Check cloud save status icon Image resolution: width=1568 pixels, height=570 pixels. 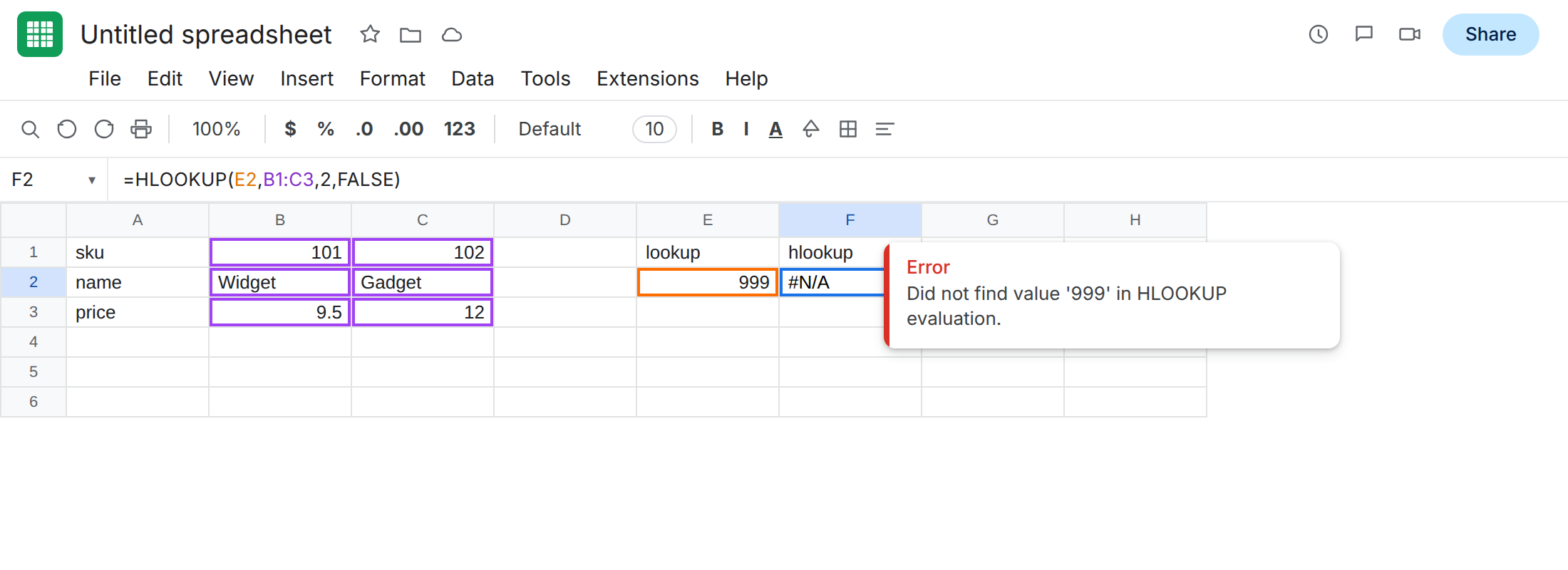[x=452, y=34]
